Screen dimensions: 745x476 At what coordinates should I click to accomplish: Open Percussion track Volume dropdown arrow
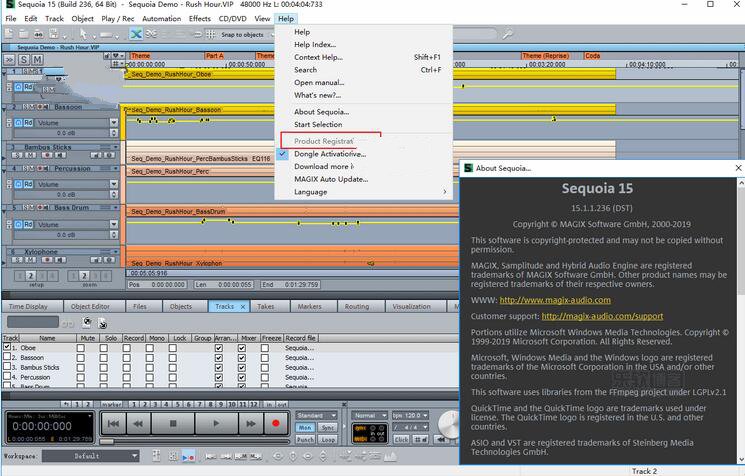114,184
